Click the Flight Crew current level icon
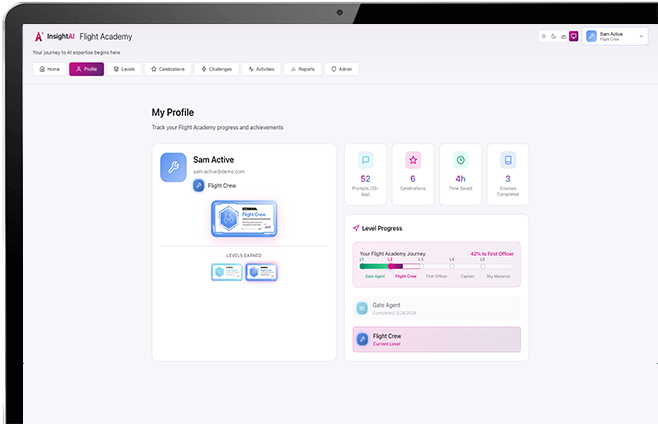Viewport: 658px width, 424px height. 363,340
